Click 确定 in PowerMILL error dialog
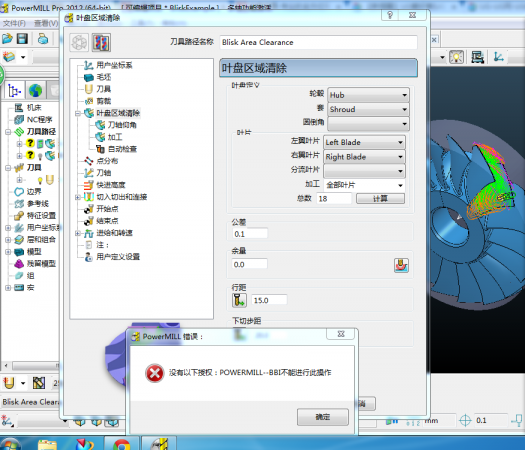The height and width of the screenshot is (450, 525). (x=323, y=417)
